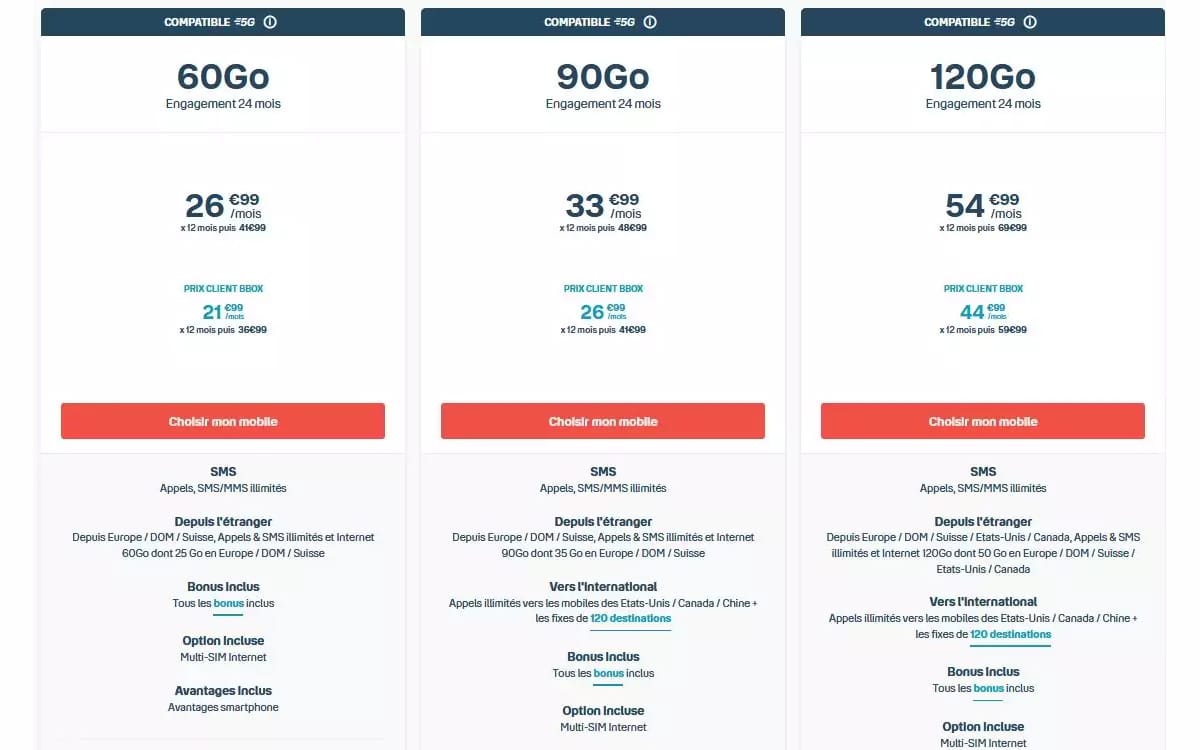Click the PRIX CLIENT BBOX price on the 120Go card

pyautogui.click(x=983, y=311)
